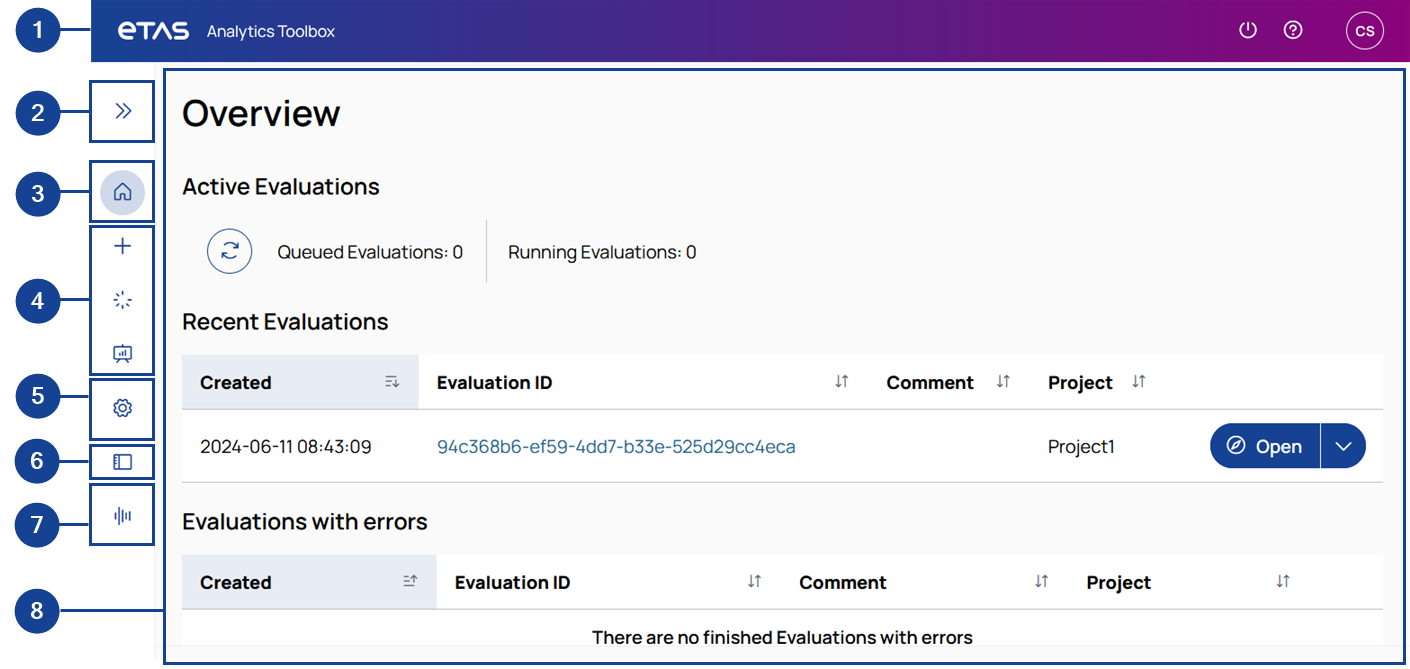The image size is (1410, 669).
Task: Sort Recent Evaluations by Project column
Action: (1138, 382)
